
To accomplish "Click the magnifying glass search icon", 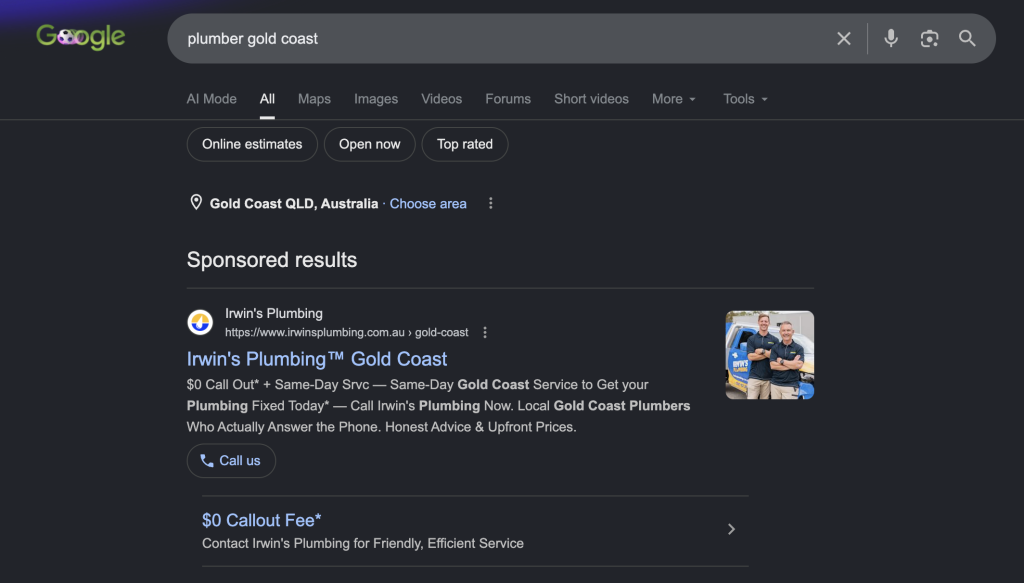I will 967,39.
